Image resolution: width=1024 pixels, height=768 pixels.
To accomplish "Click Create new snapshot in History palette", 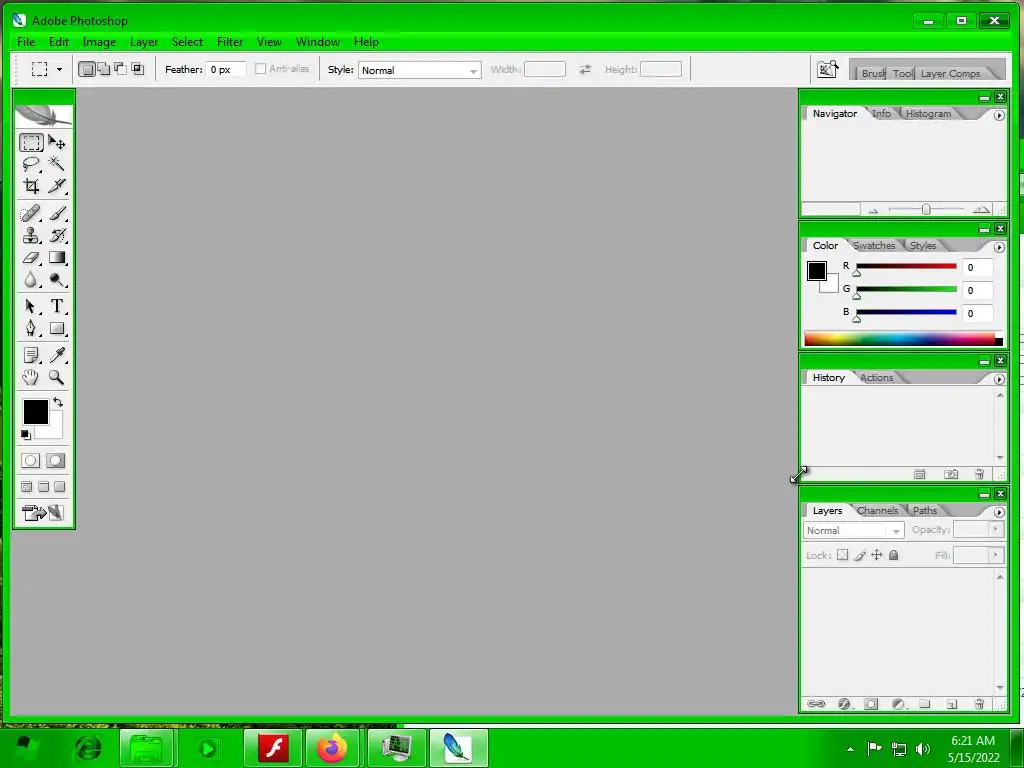I will 951,474.
